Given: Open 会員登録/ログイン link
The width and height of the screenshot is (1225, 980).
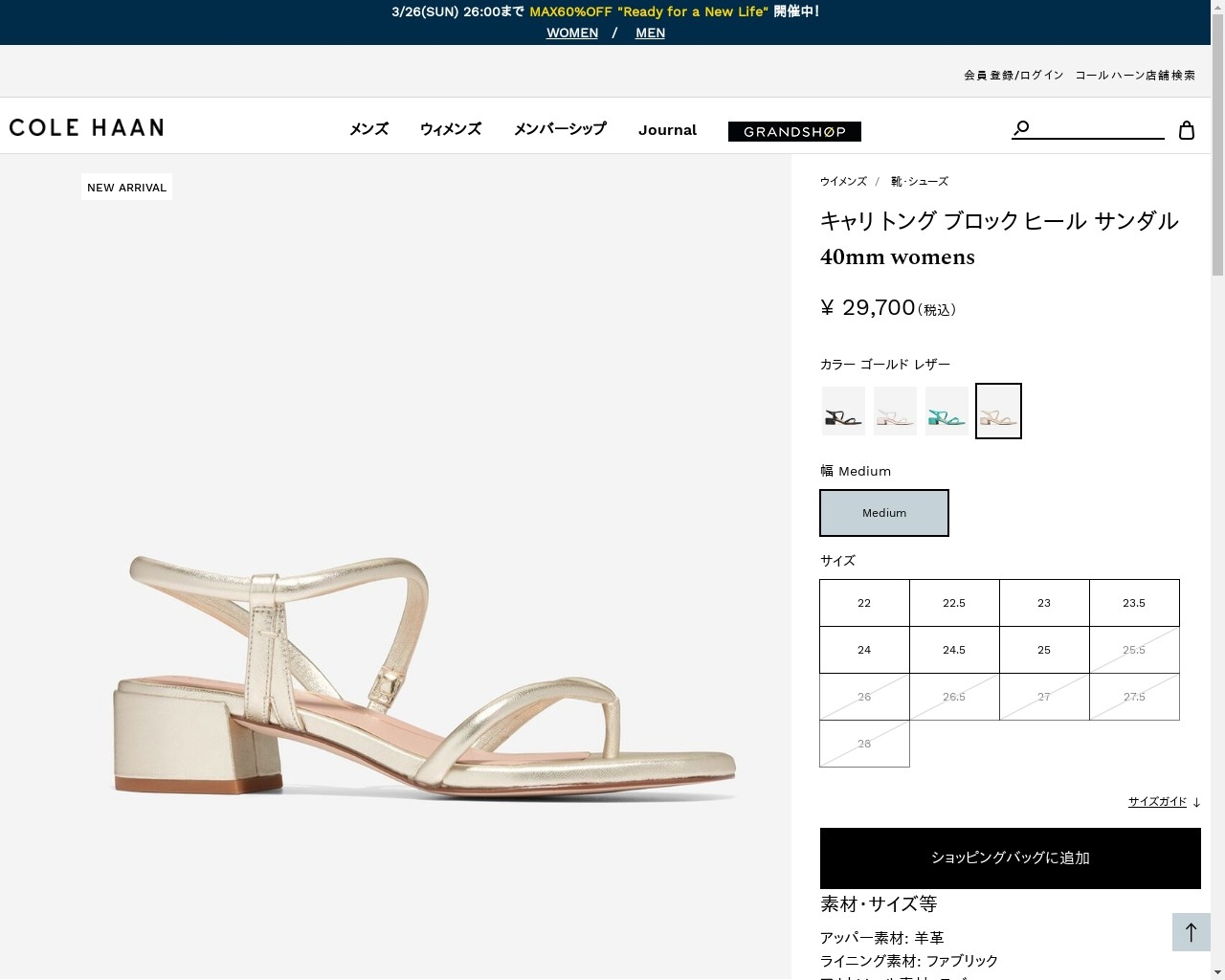Looking at the screenshot, I should (x=1013, y=75).
